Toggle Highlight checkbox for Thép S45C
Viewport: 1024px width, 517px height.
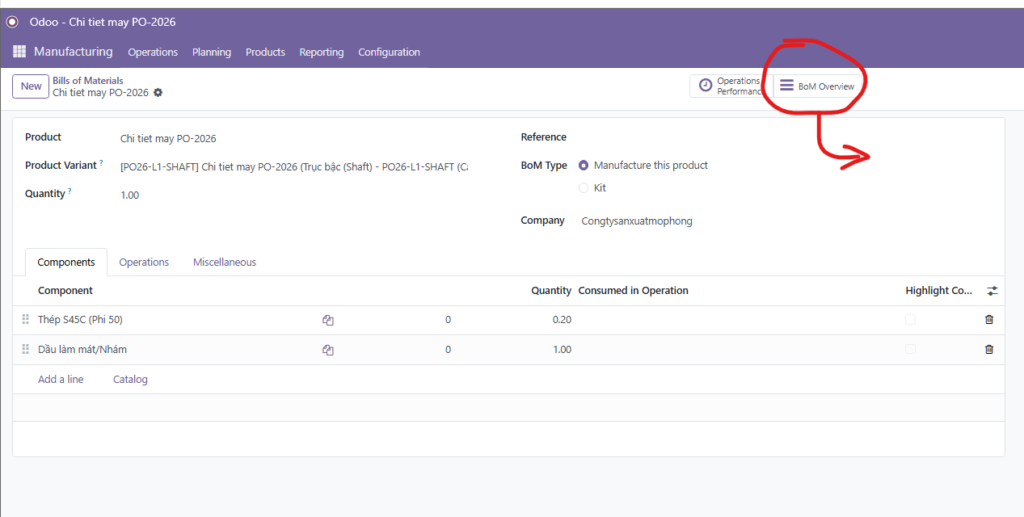(x=909, y=320)
